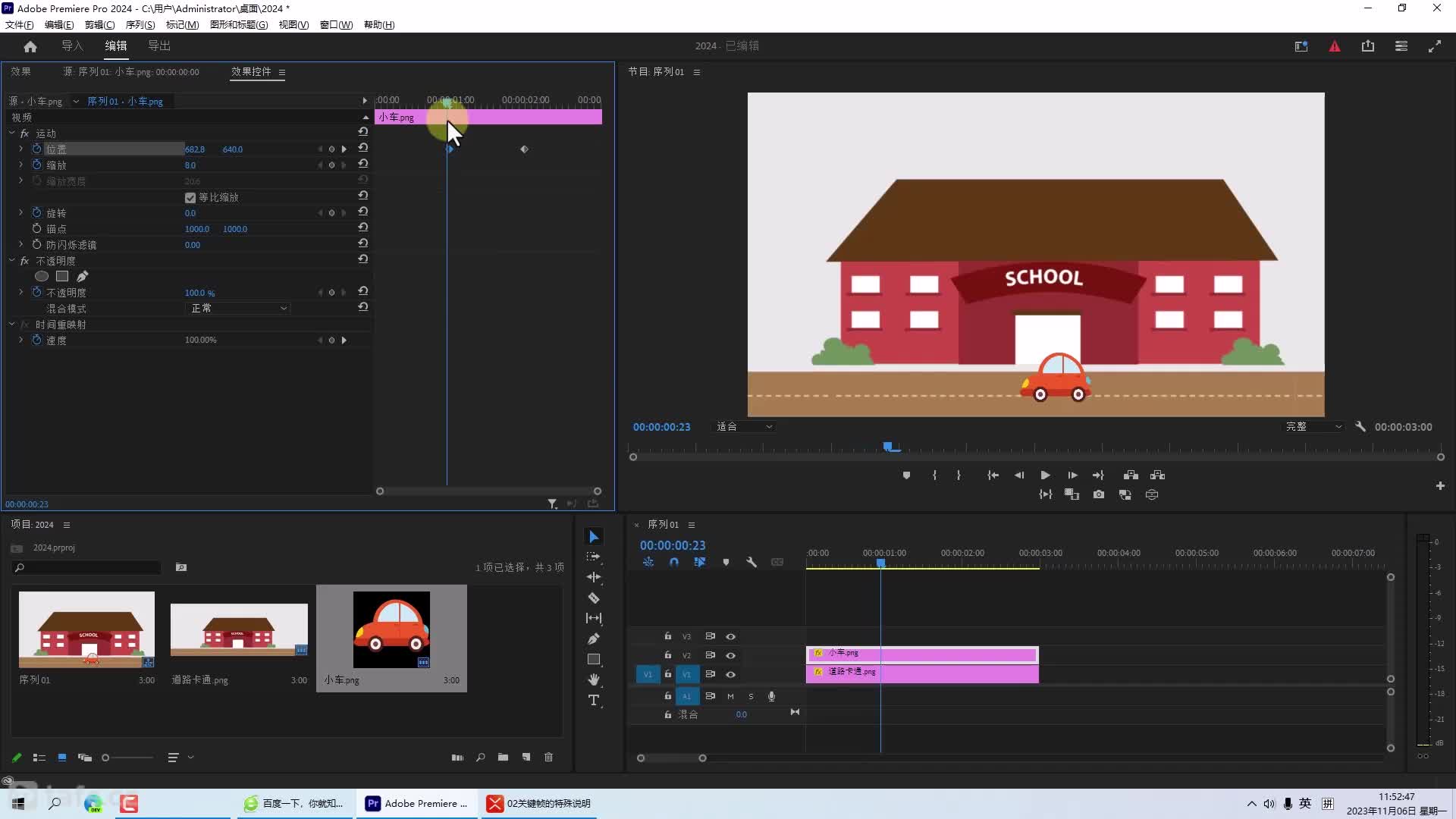This screenshot has width=1456, height=819.
Task: Click Add Marker in program monitor
Action: (x=906, y=475)
